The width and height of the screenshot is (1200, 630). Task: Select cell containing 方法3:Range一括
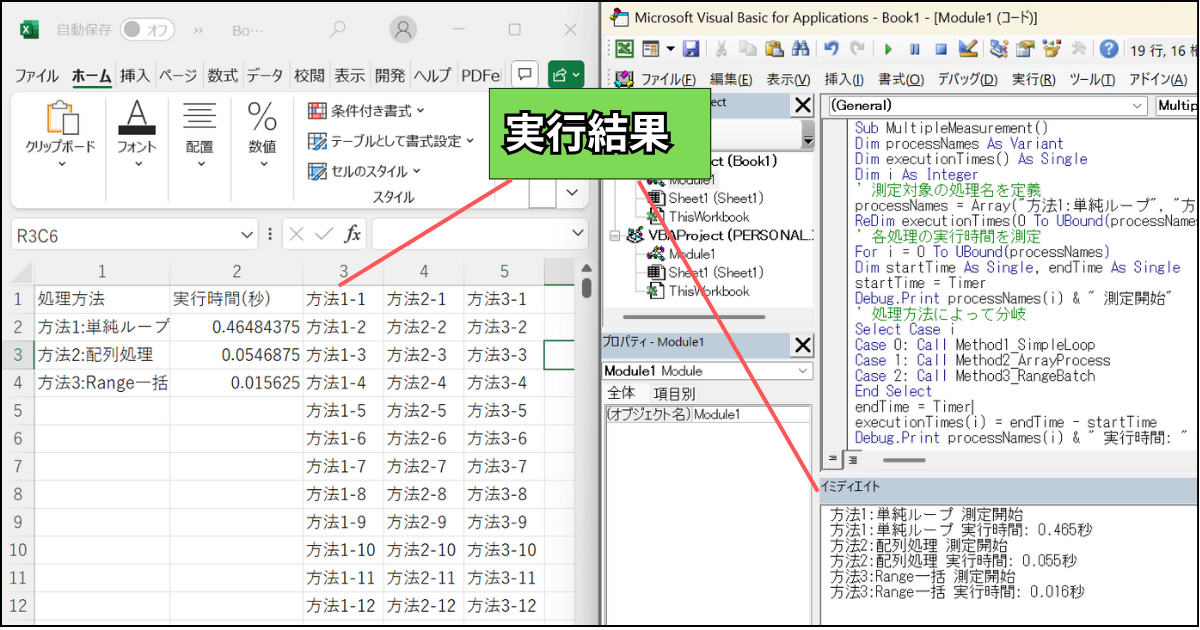[102, 382]
